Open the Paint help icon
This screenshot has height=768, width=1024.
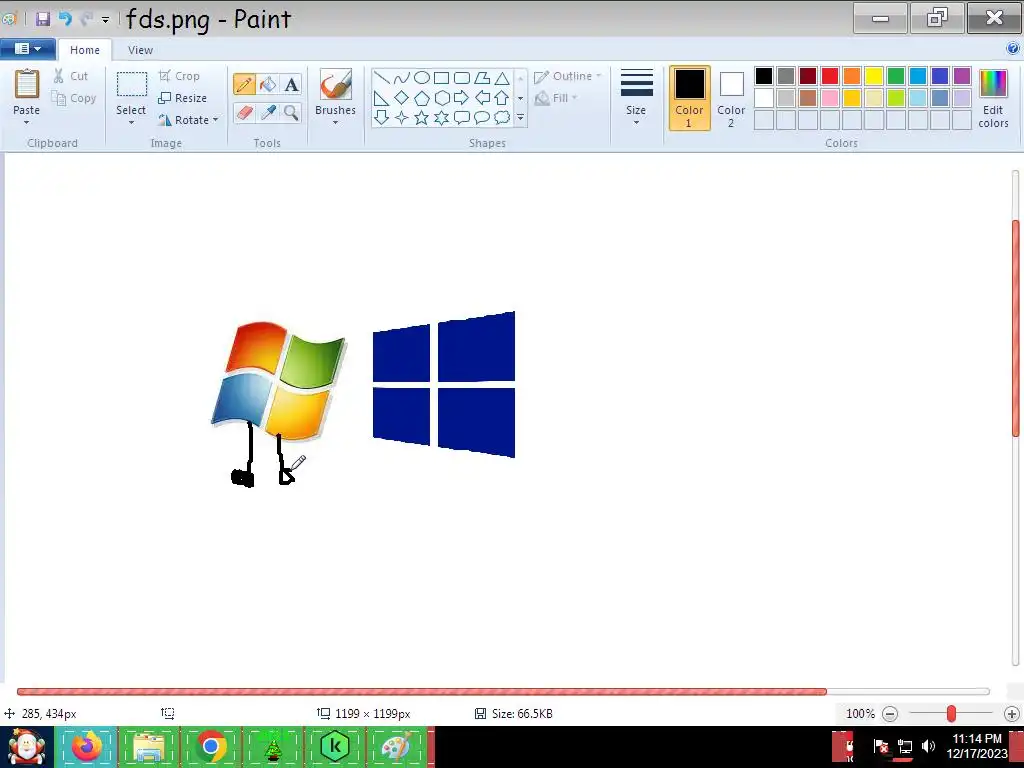click(1013, 48)
